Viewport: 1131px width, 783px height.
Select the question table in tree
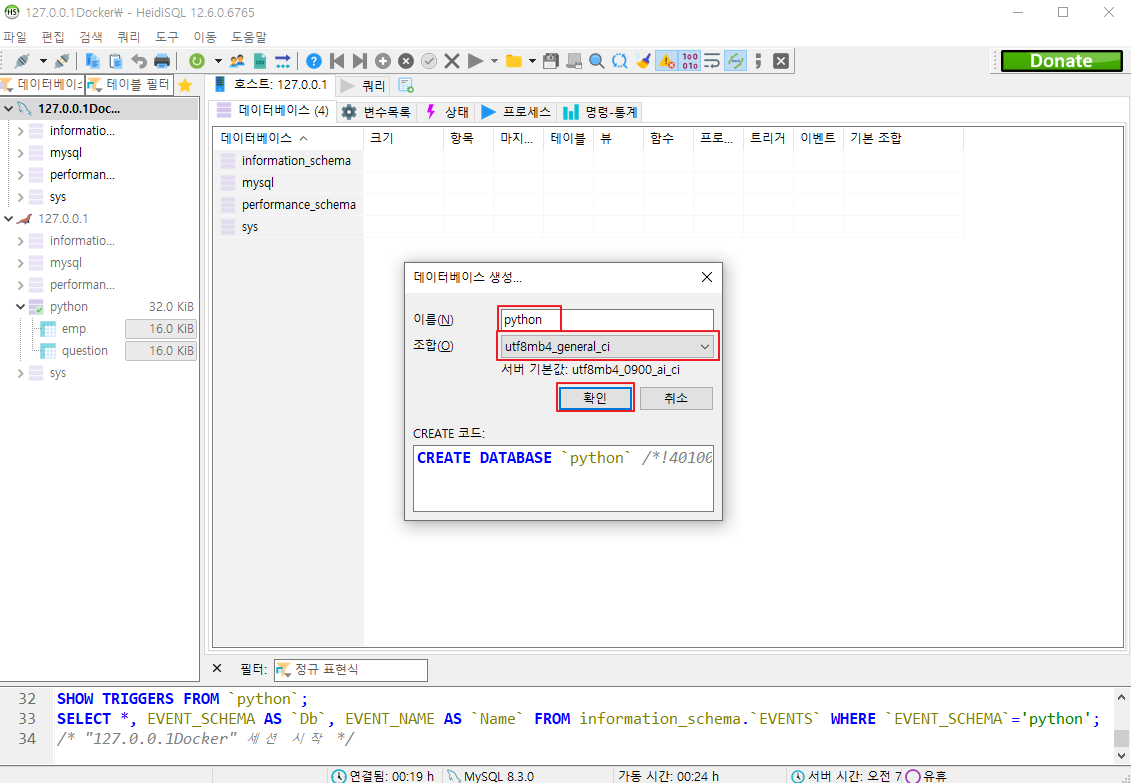[x=84, y=351]
